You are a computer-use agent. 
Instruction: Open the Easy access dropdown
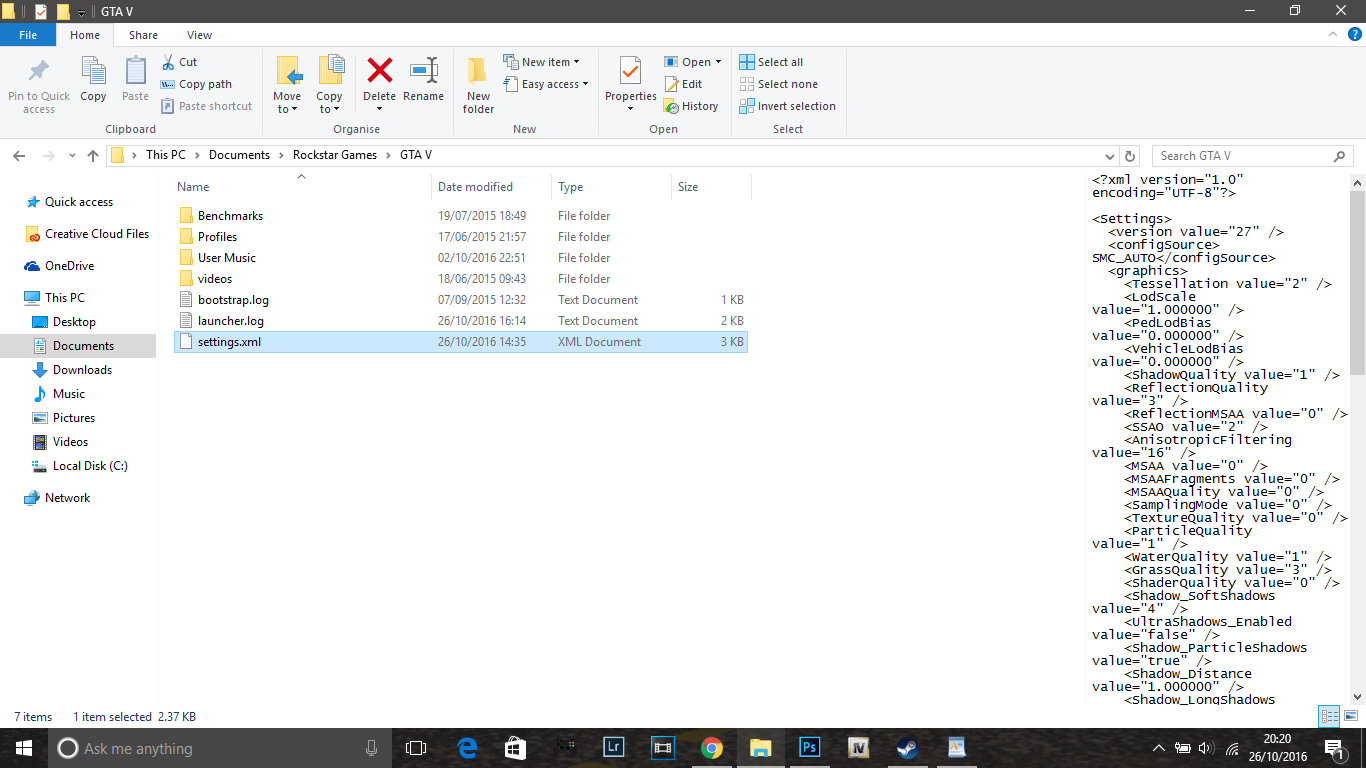[x=545, y=84]
